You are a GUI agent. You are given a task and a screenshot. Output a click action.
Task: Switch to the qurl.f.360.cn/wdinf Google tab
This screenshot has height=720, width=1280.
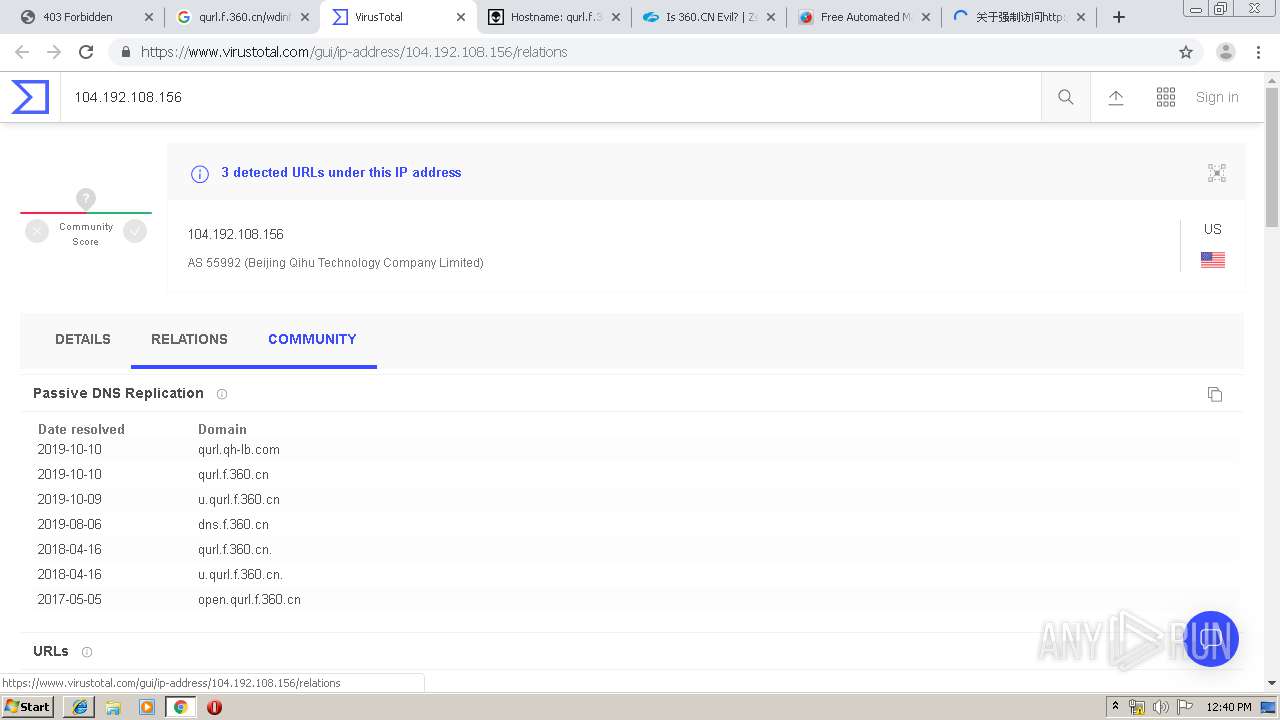coord(245,17)
